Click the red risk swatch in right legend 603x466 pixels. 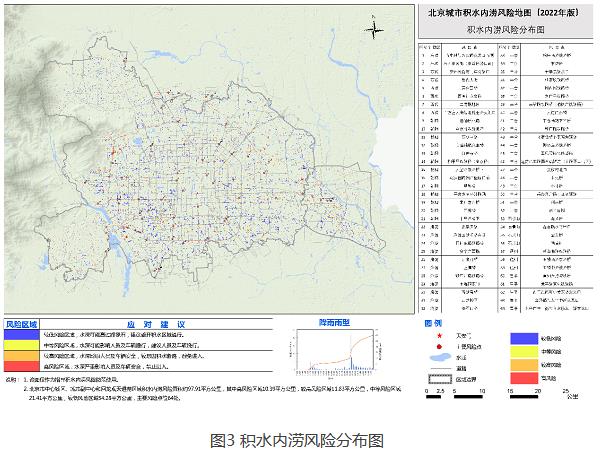click(x=524, y=379)
